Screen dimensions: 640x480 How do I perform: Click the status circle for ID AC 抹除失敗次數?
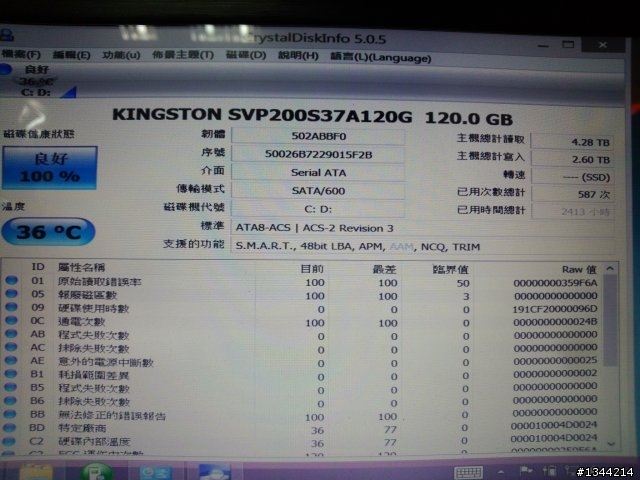(x=11, y=347)
